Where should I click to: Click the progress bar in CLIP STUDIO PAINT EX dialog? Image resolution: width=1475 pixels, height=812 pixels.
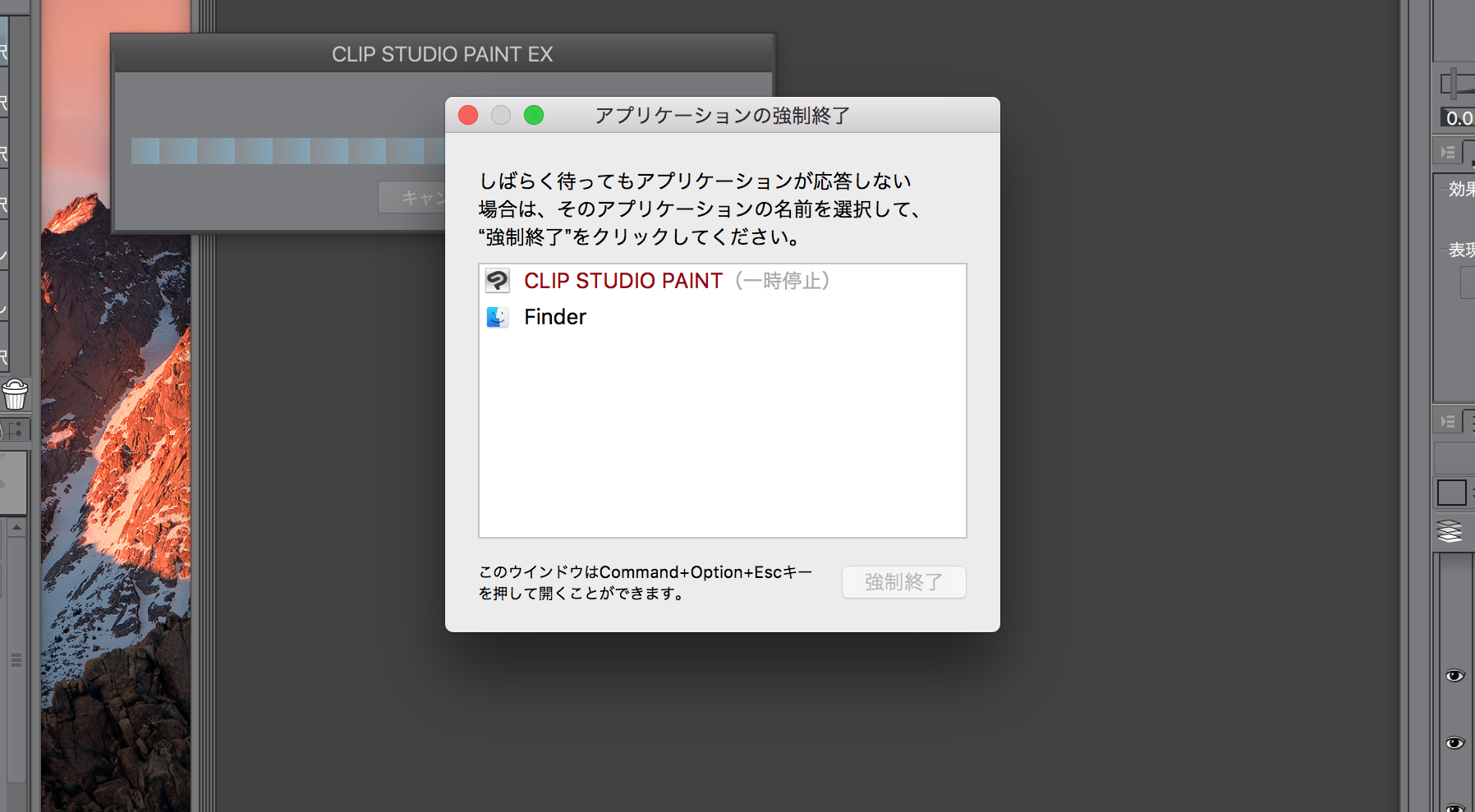pyautogui.click(x=287, y=151)
